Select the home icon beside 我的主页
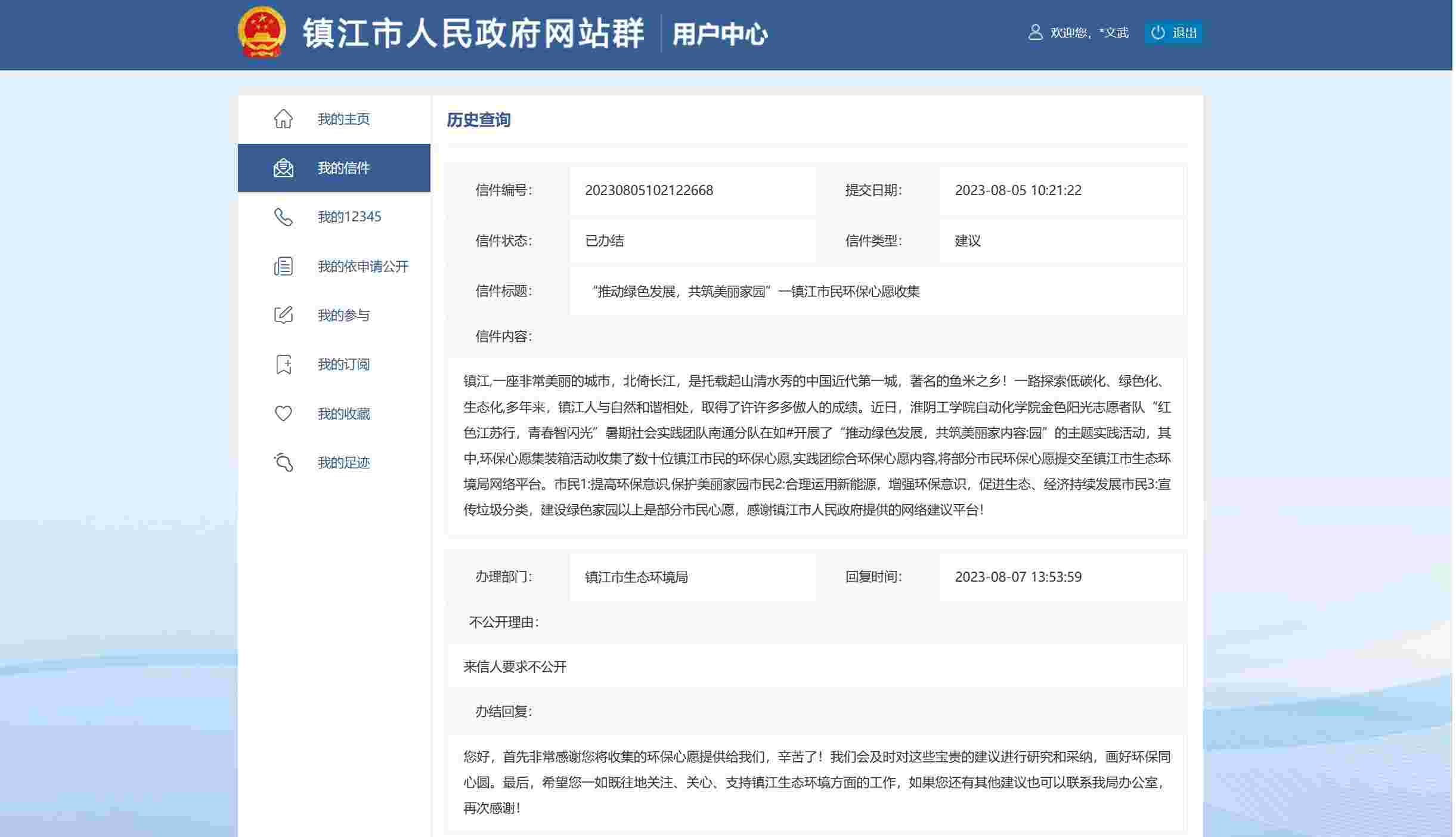 tap(284, 119)
